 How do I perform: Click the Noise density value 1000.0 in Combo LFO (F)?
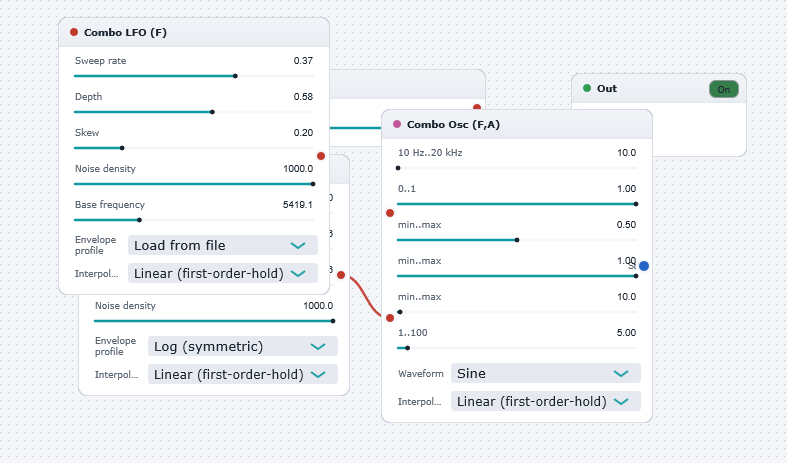pos(298,169)
